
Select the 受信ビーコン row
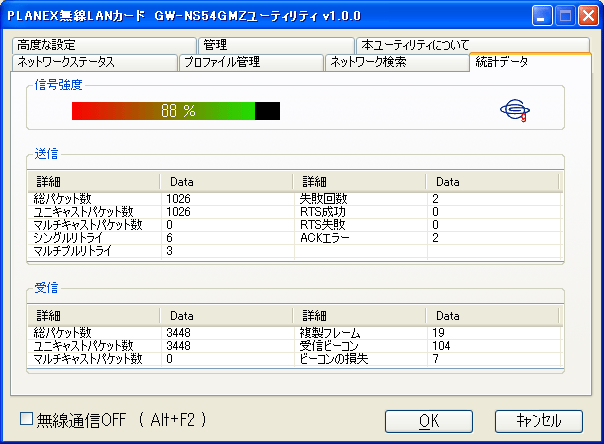pyautogui.click(x=329, y=346)
